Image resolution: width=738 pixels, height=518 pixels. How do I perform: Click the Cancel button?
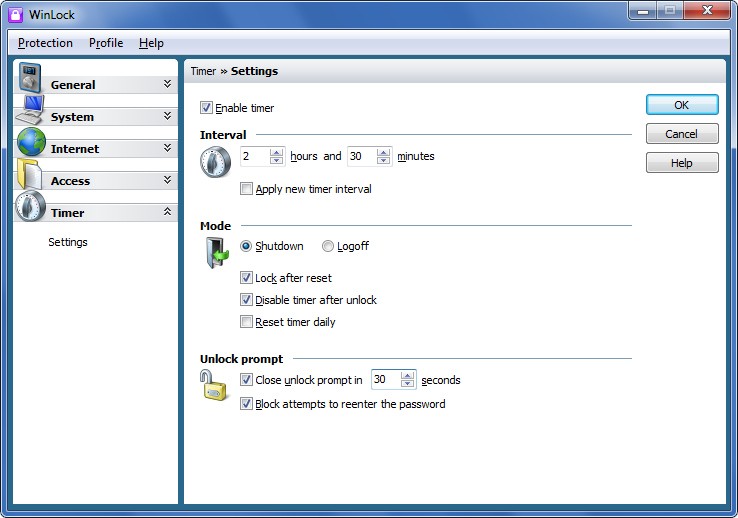coord(682,134)
